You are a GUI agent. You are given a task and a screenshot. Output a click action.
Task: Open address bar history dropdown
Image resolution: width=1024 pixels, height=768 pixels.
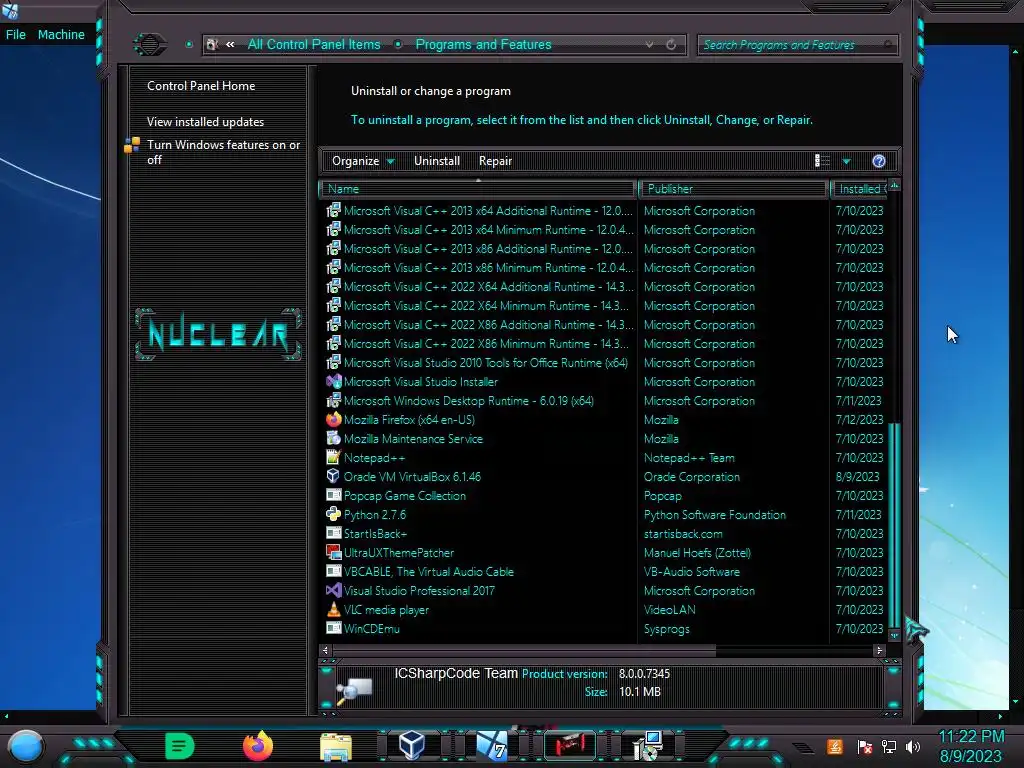click(649, 44)
